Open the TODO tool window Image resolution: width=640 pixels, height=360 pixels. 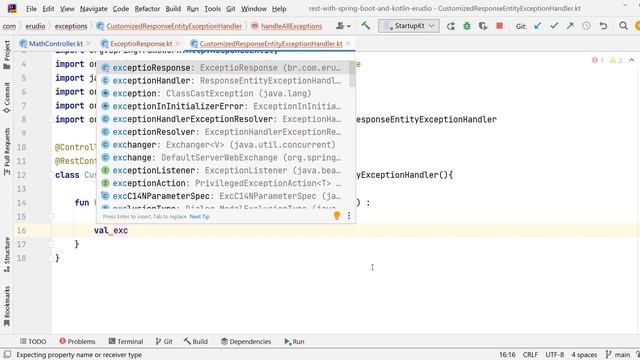click(x=33, y=341)
